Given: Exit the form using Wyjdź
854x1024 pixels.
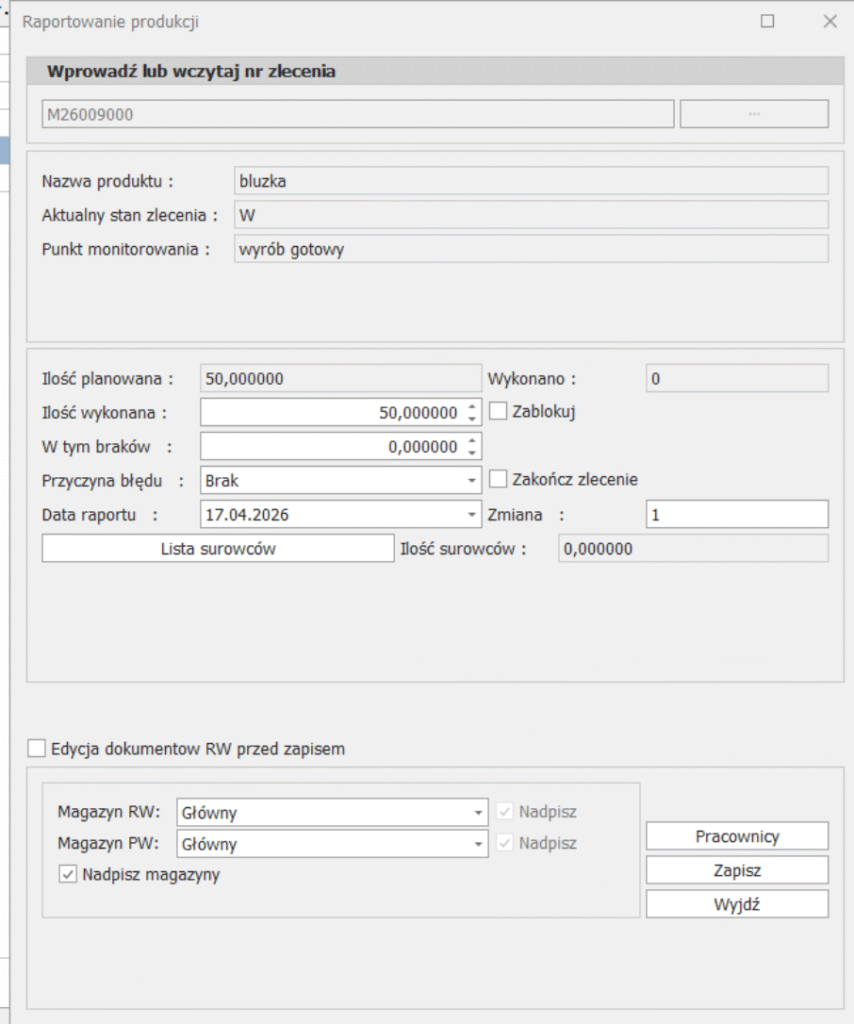Looking at the screenshot, I should pos(737,904).
